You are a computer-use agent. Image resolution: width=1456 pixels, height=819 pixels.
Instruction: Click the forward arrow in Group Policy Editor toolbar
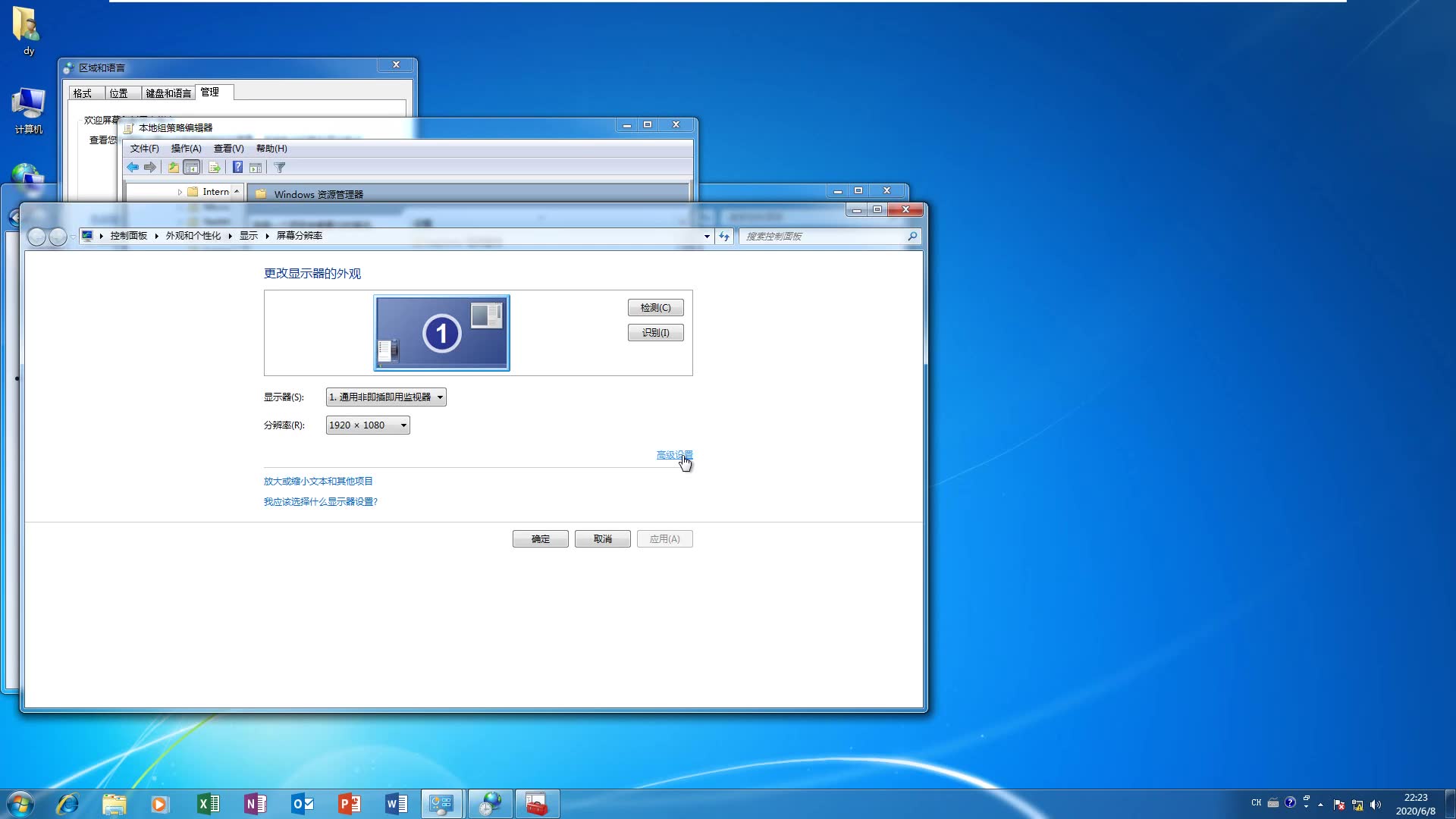[x=150, y=168]
